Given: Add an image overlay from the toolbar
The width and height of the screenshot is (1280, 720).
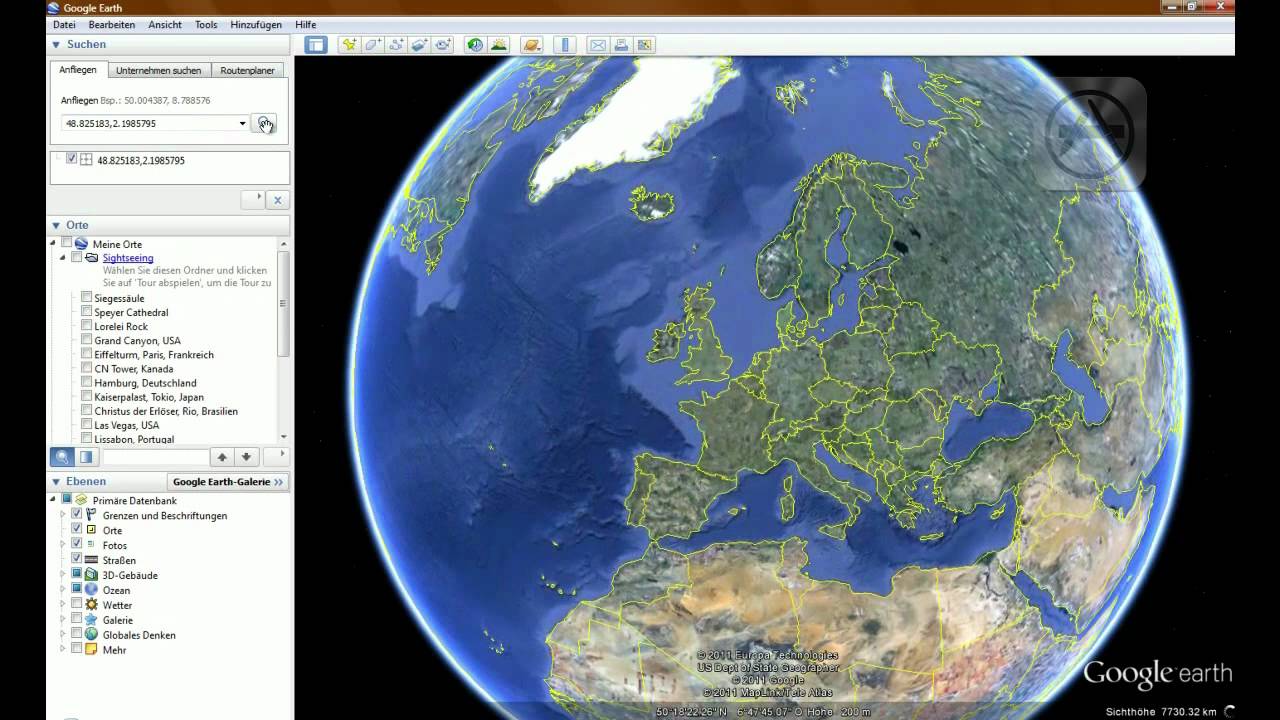Looking at the screenshot, I should pyautogui.click(x=420, y=45).
